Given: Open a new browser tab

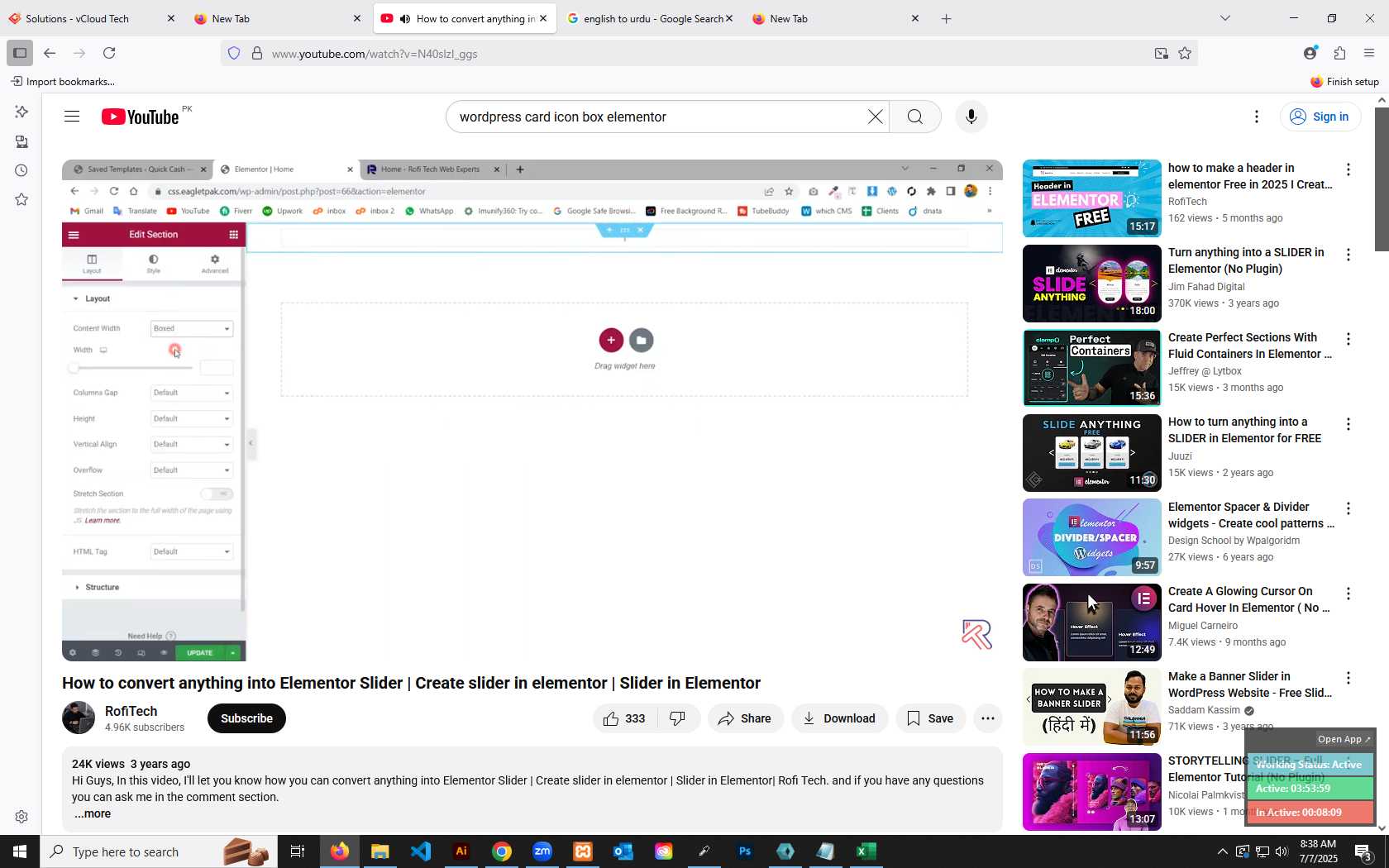Looking at the screenshot, I should coord(947,18).
